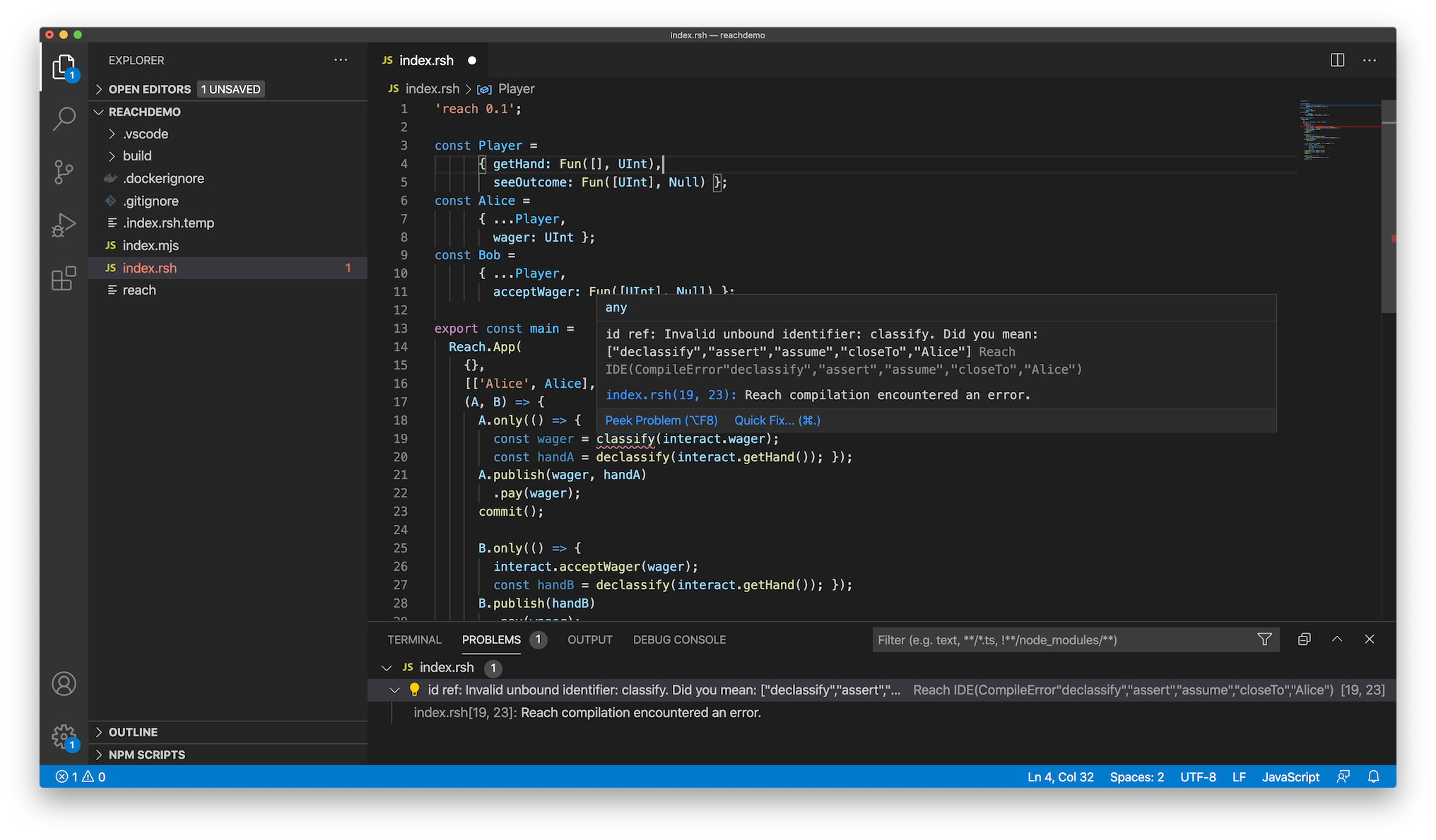Screen dimensions: 1436x840
Task: Click errors and warnings count in status bar
Action: [81, 776]
